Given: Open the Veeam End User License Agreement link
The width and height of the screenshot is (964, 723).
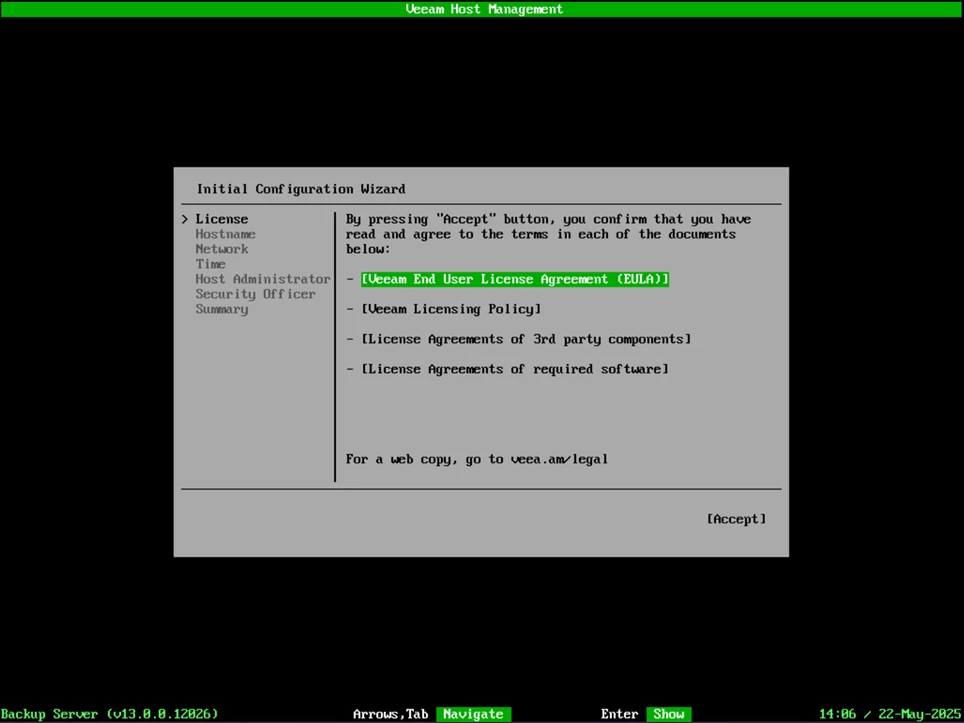Looking at the screenshot, I should (515, 279).
